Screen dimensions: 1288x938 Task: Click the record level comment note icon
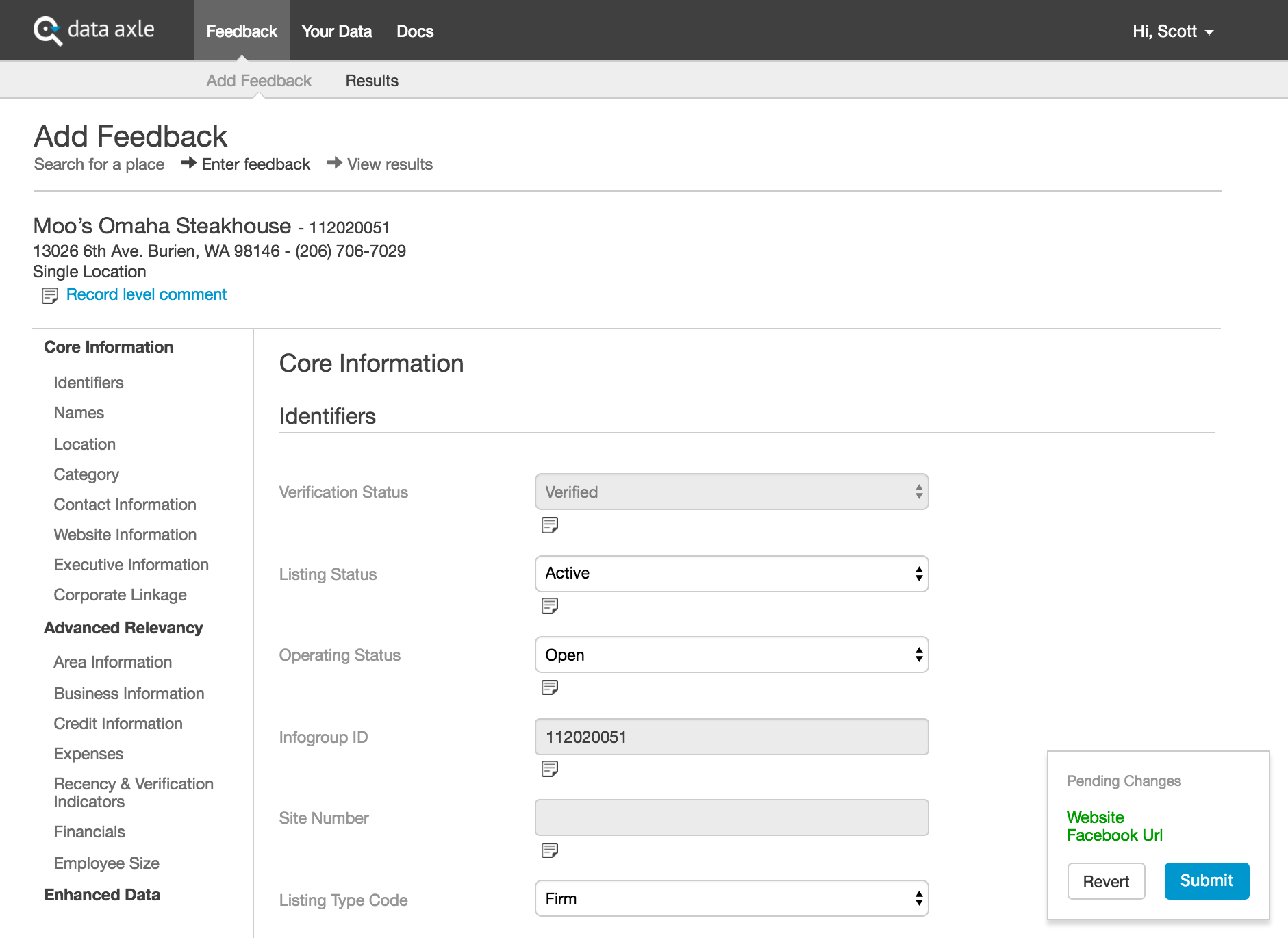click(x=49, y=296)
